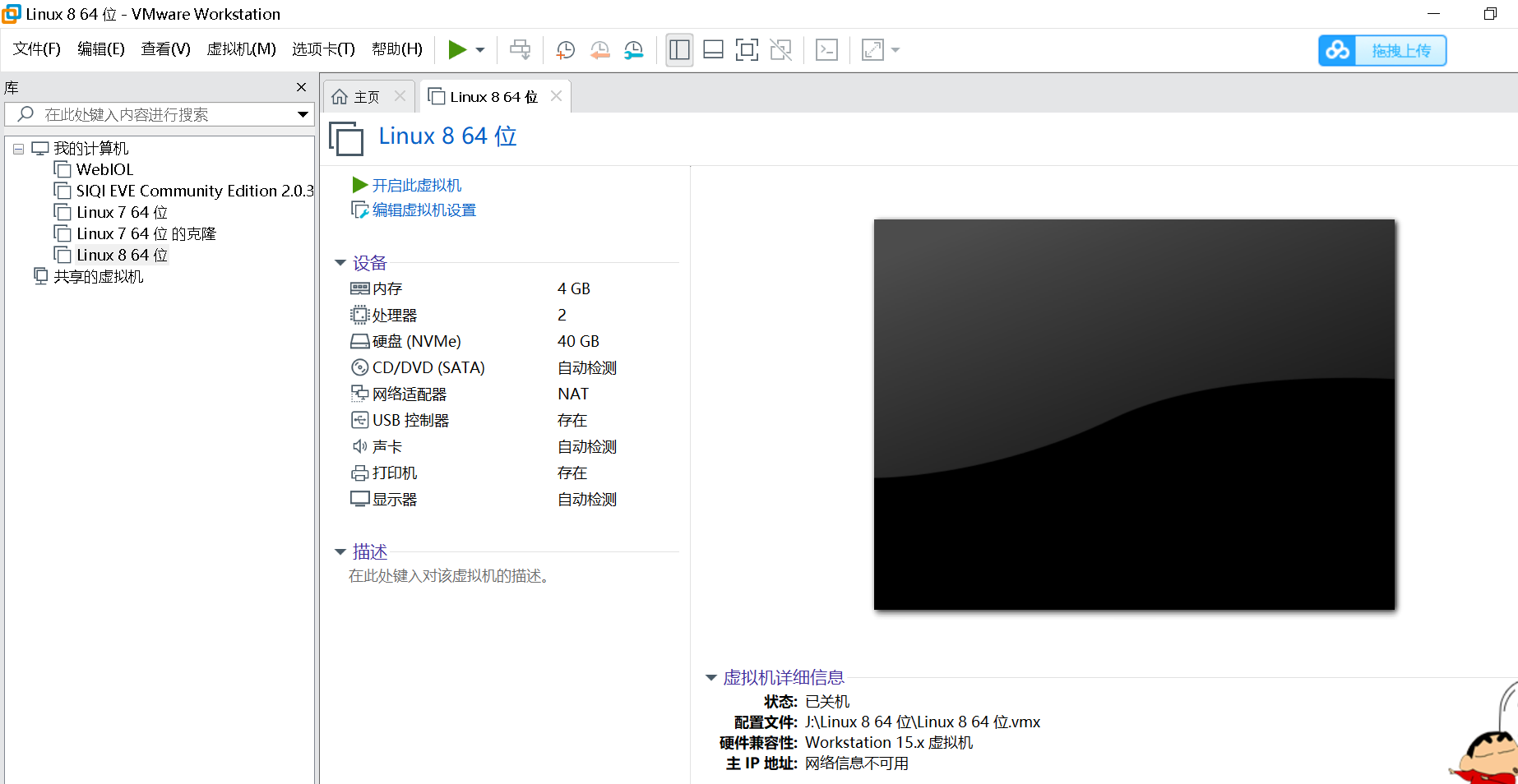The image size is (1518, 784).
Task: Enter full screen mode via toolbar icon
Action: 747,50
